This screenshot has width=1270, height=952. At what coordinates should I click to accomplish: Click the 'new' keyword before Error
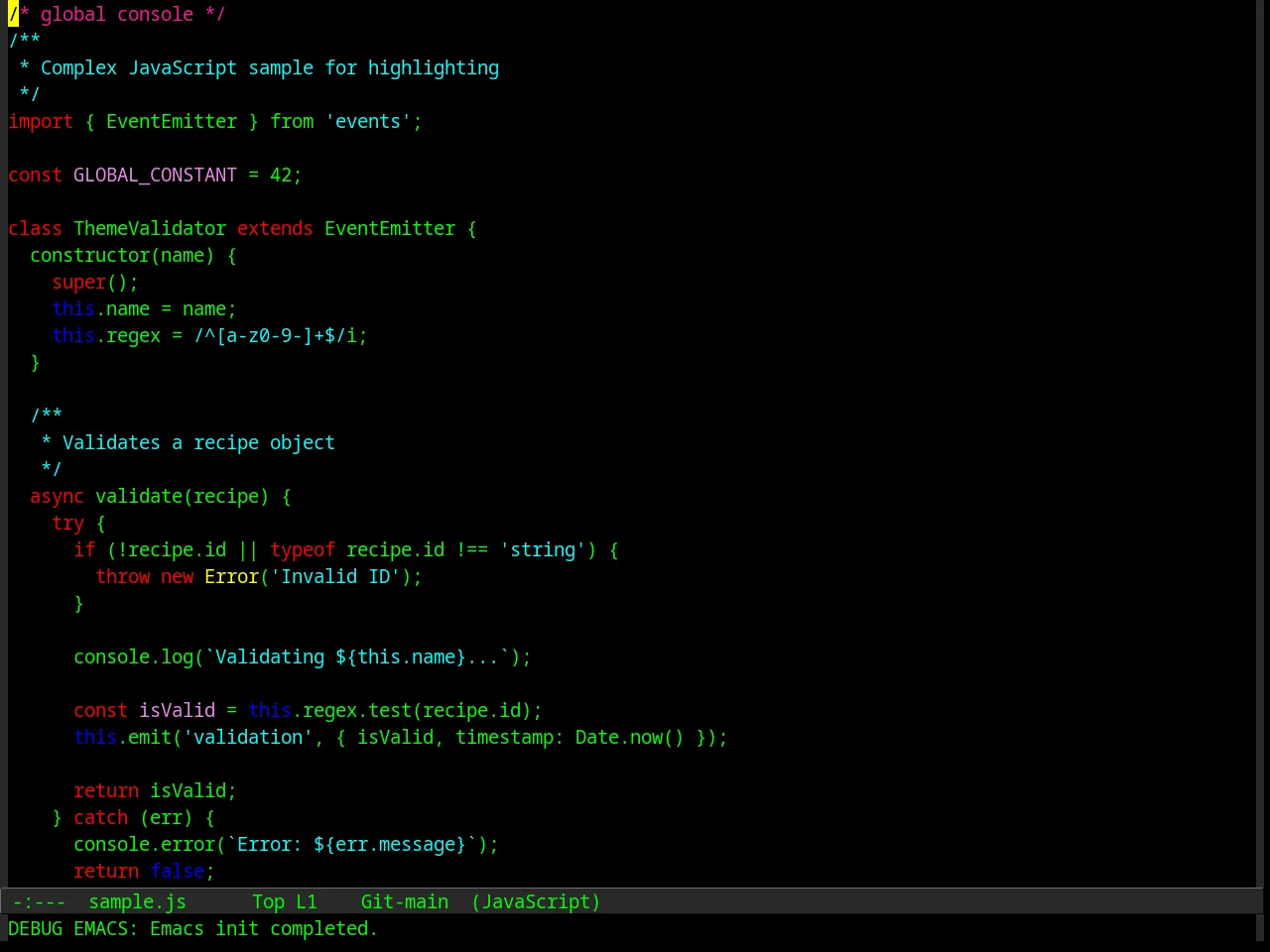[x=177, y=577]
